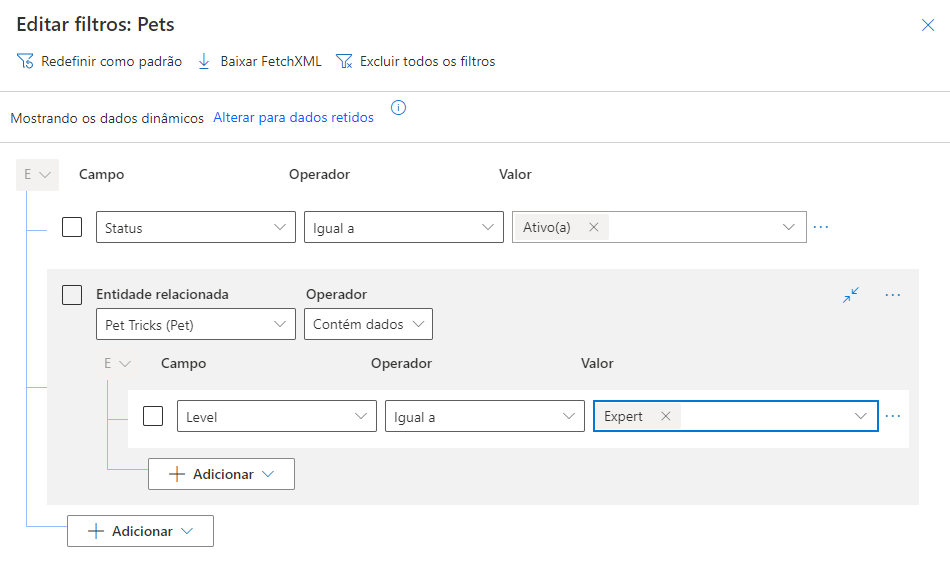Expand the Contém dados operator dropdown
The height and width of the screenshot is (576, 950).
click(x=368, y=325)
